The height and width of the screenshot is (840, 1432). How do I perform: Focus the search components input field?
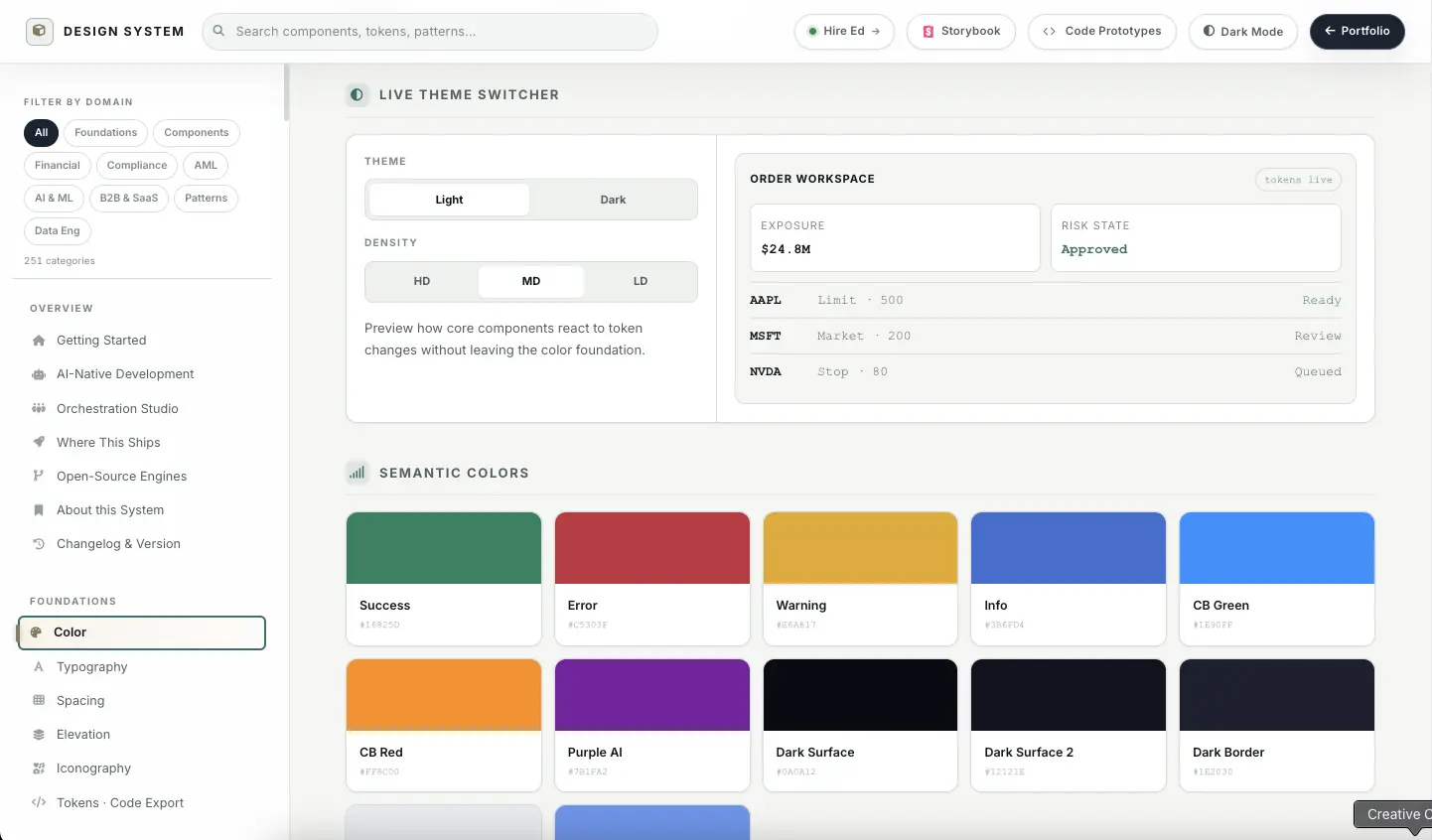point(430,31)
